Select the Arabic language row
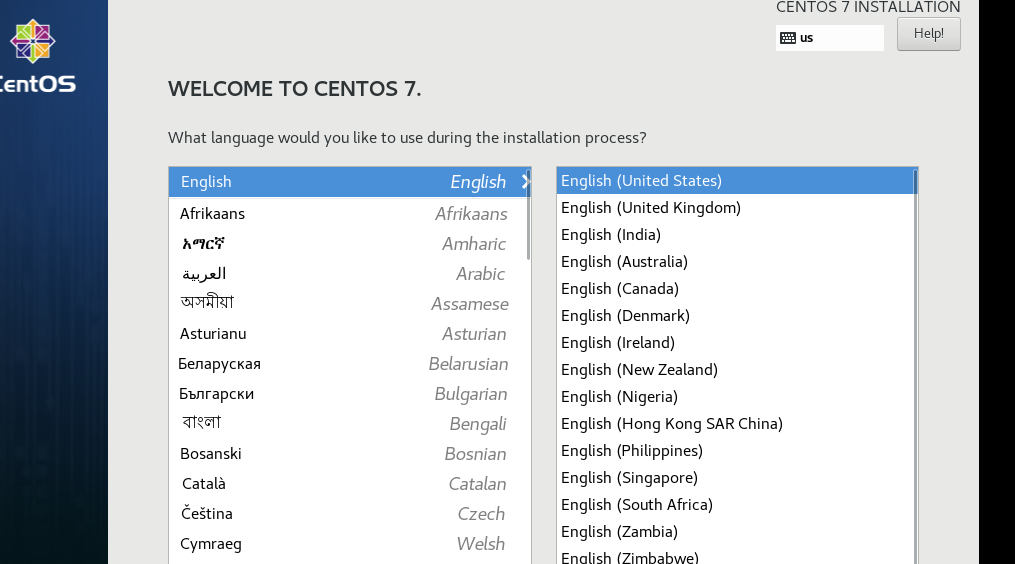This screenshot has width=1015, height=564. click(348, 273)
